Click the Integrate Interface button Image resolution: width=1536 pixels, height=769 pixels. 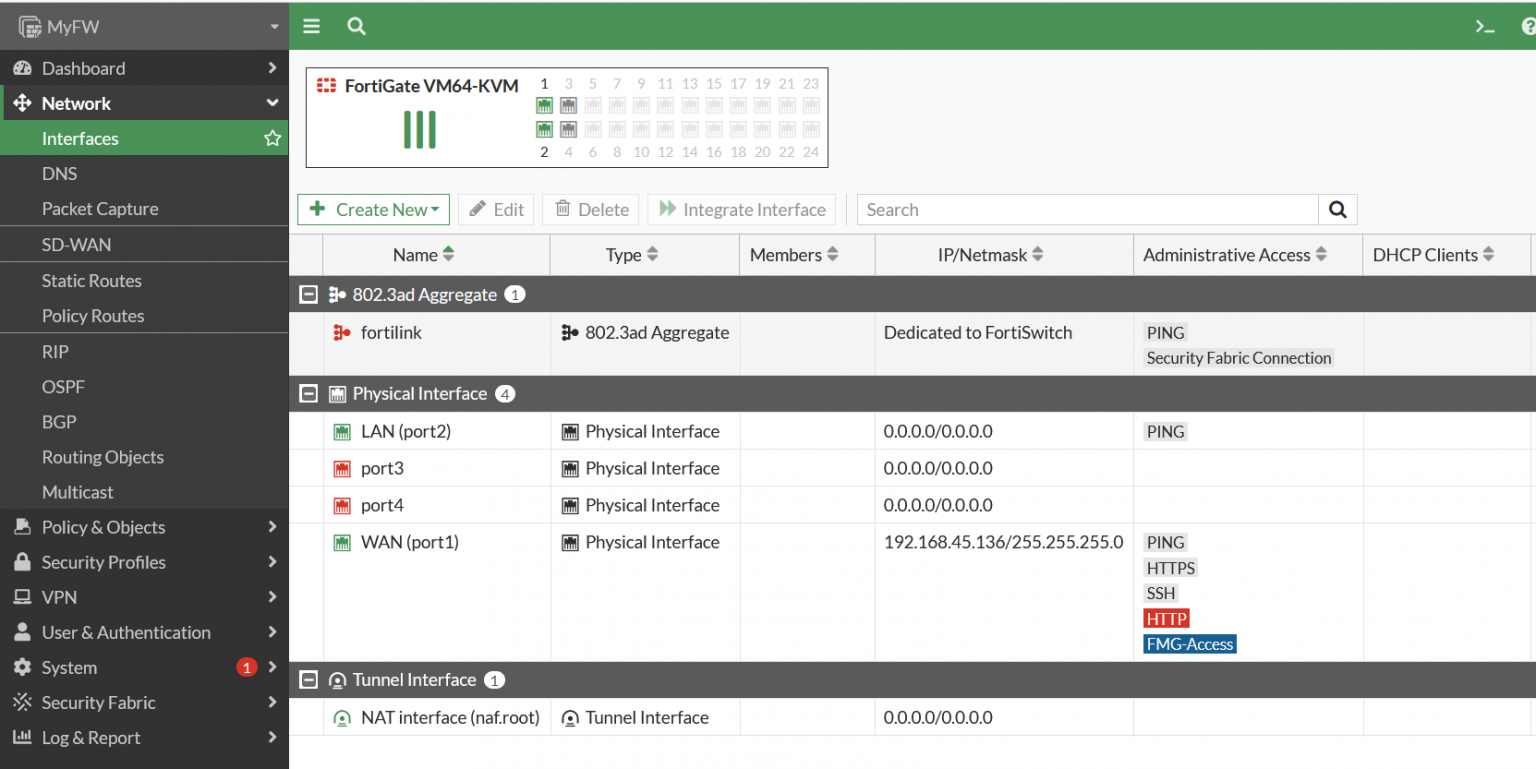pos(741,209)
